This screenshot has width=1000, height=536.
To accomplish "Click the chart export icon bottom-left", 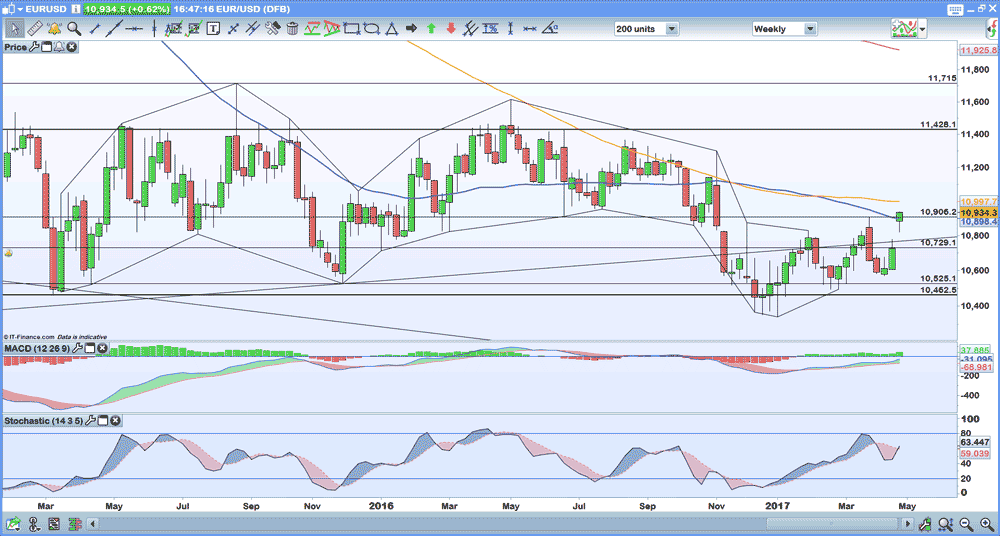I will coord(13,523).
